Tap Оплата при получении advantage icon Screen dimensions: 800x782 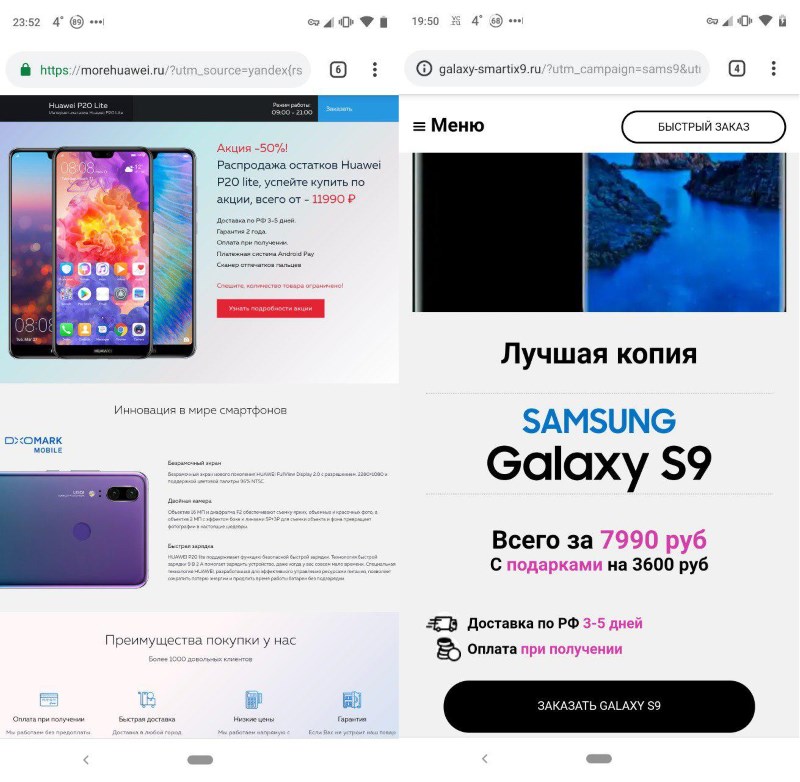(49, 699)
